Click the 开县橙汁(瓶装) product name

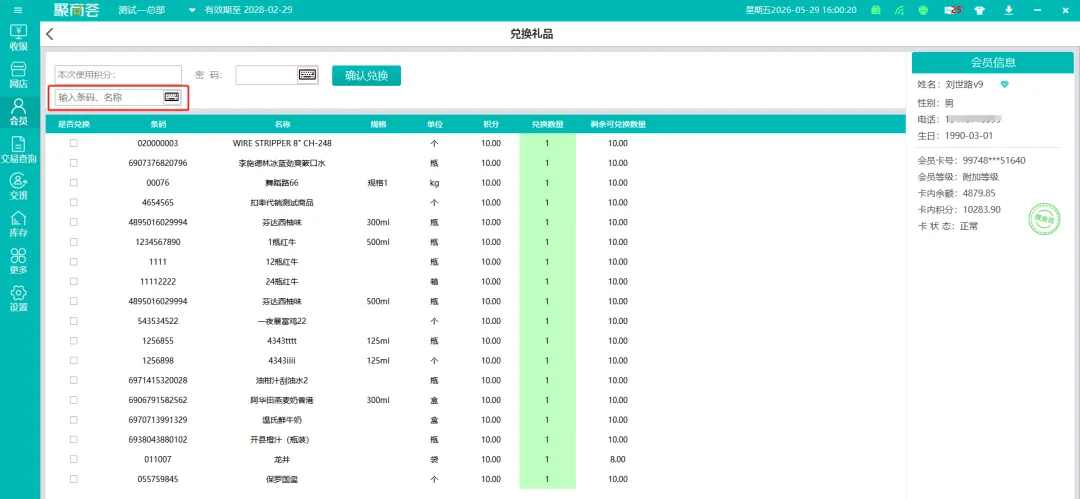click(282, 440)
